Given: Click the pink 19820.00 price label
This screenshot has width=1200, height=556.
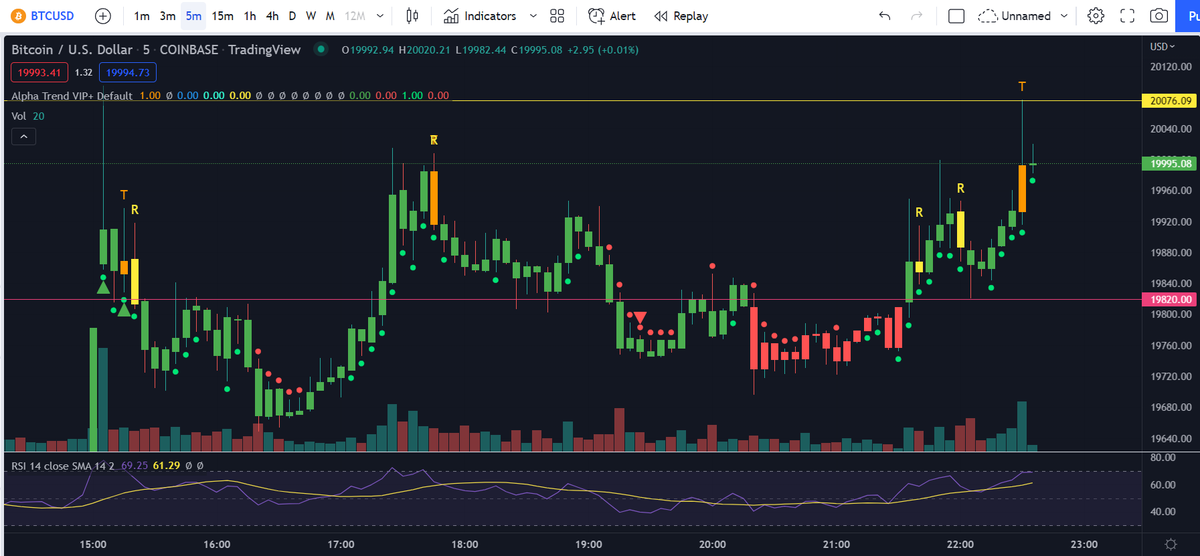Looking at the screenshot, I should (x=1169, y=299).
